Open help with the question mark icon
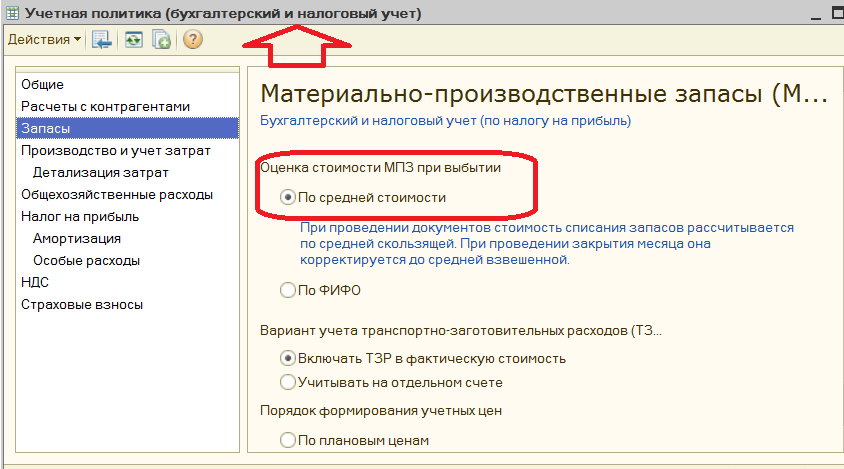This screenshot has height=469, width=844. 193,39
